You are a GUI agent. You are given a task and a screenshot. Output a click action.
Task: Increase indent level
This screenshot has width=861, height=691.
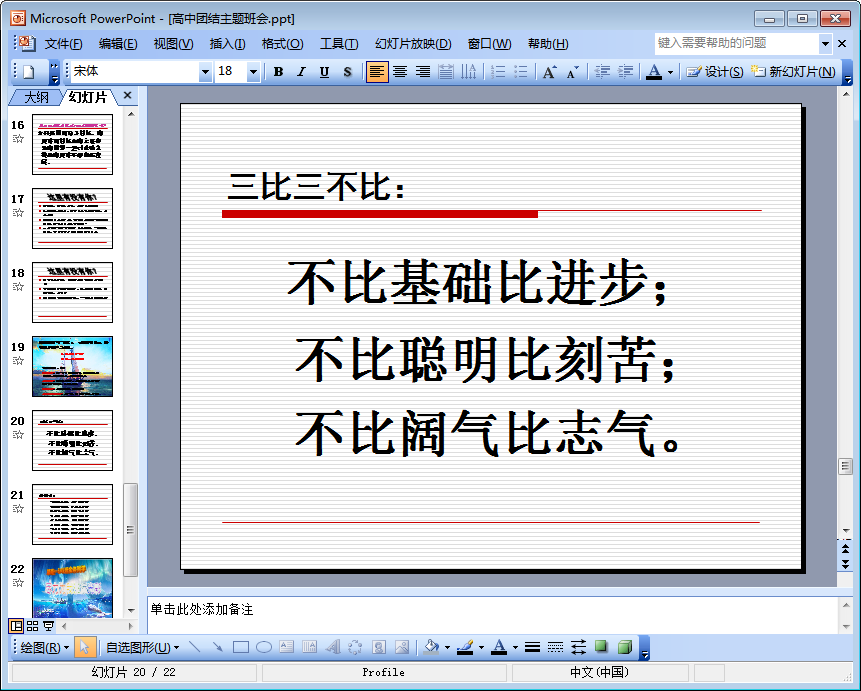click(x=625, y=72)
